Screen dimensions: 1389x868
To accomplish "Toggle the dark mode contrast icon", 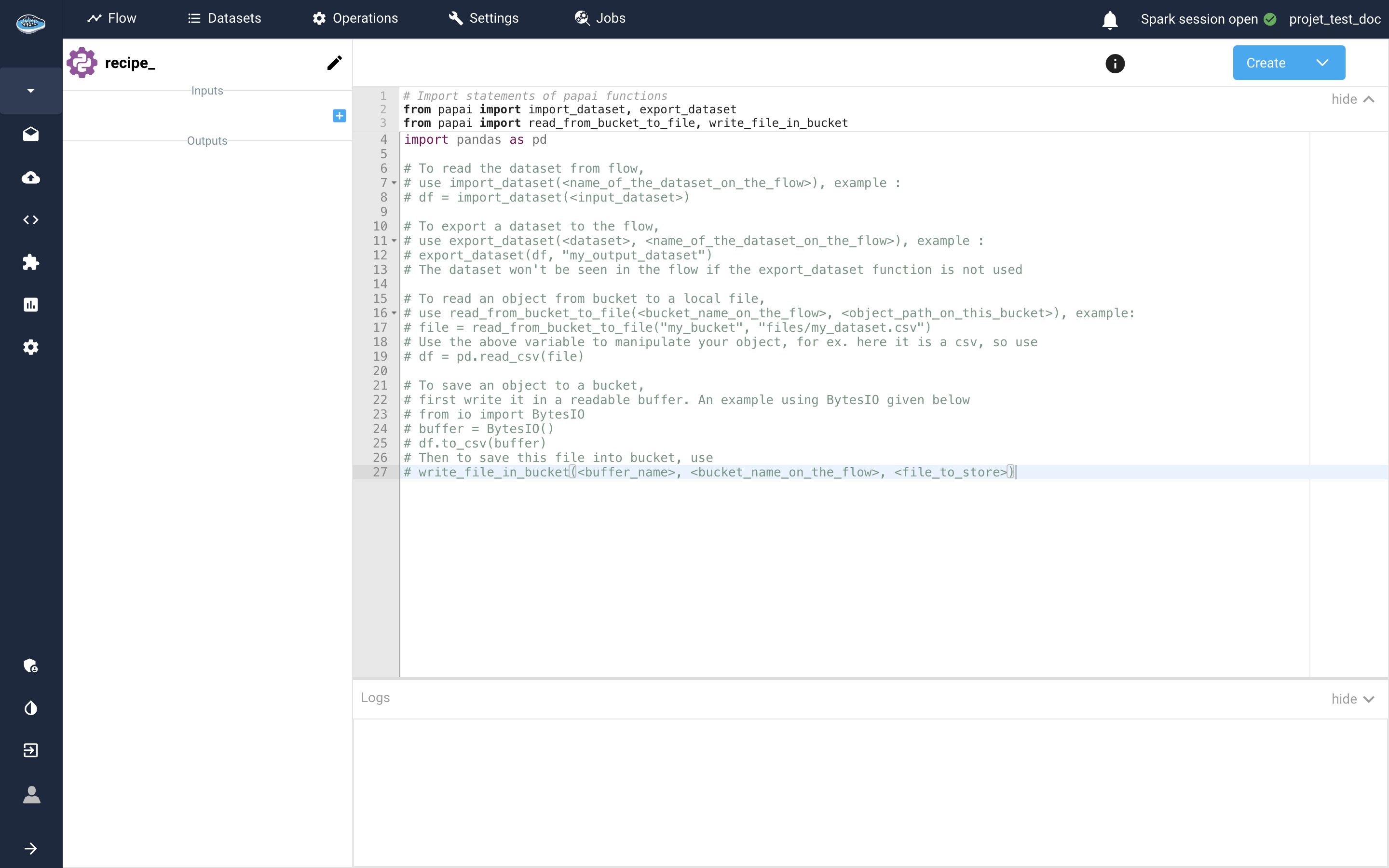I will pyautogui.click(x=31, y=708).
